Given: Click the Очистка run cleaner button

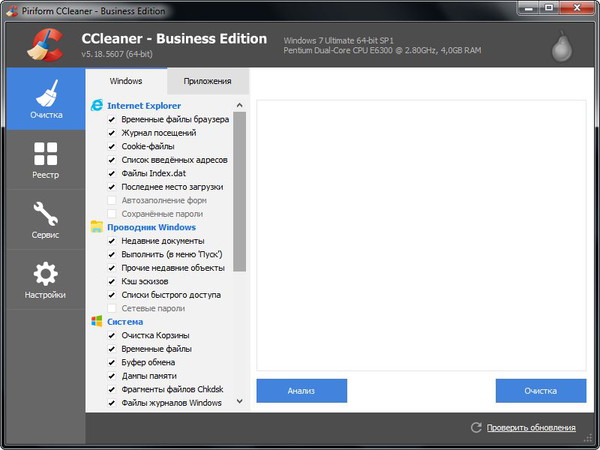Looking at the screenshot, I should click(x=541, y=391).
